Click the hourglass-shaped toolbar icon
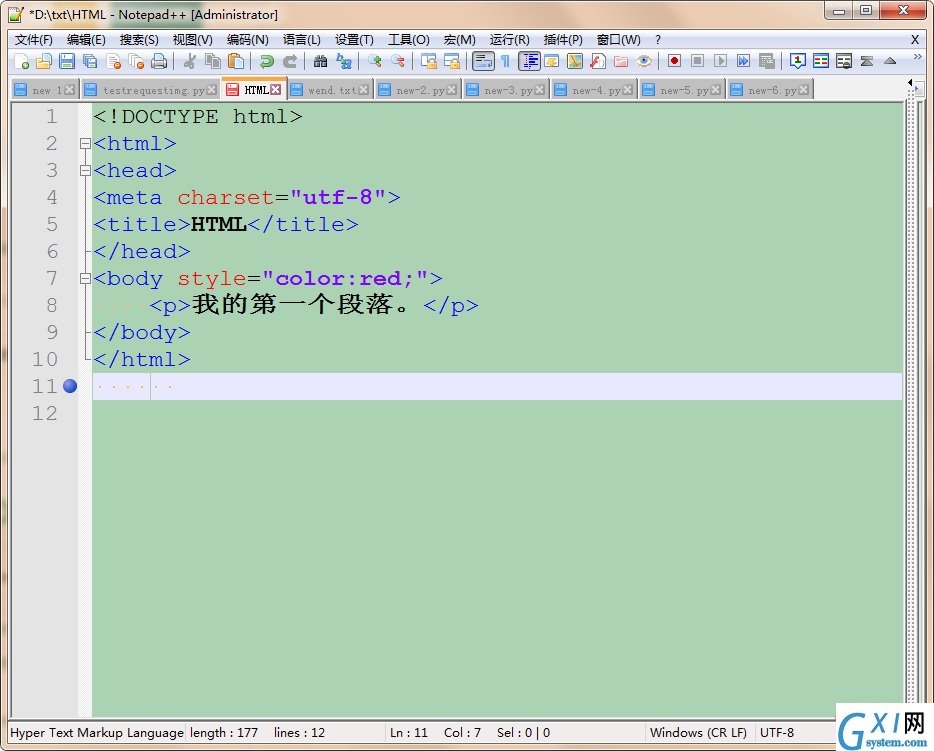 click(867, 61)
